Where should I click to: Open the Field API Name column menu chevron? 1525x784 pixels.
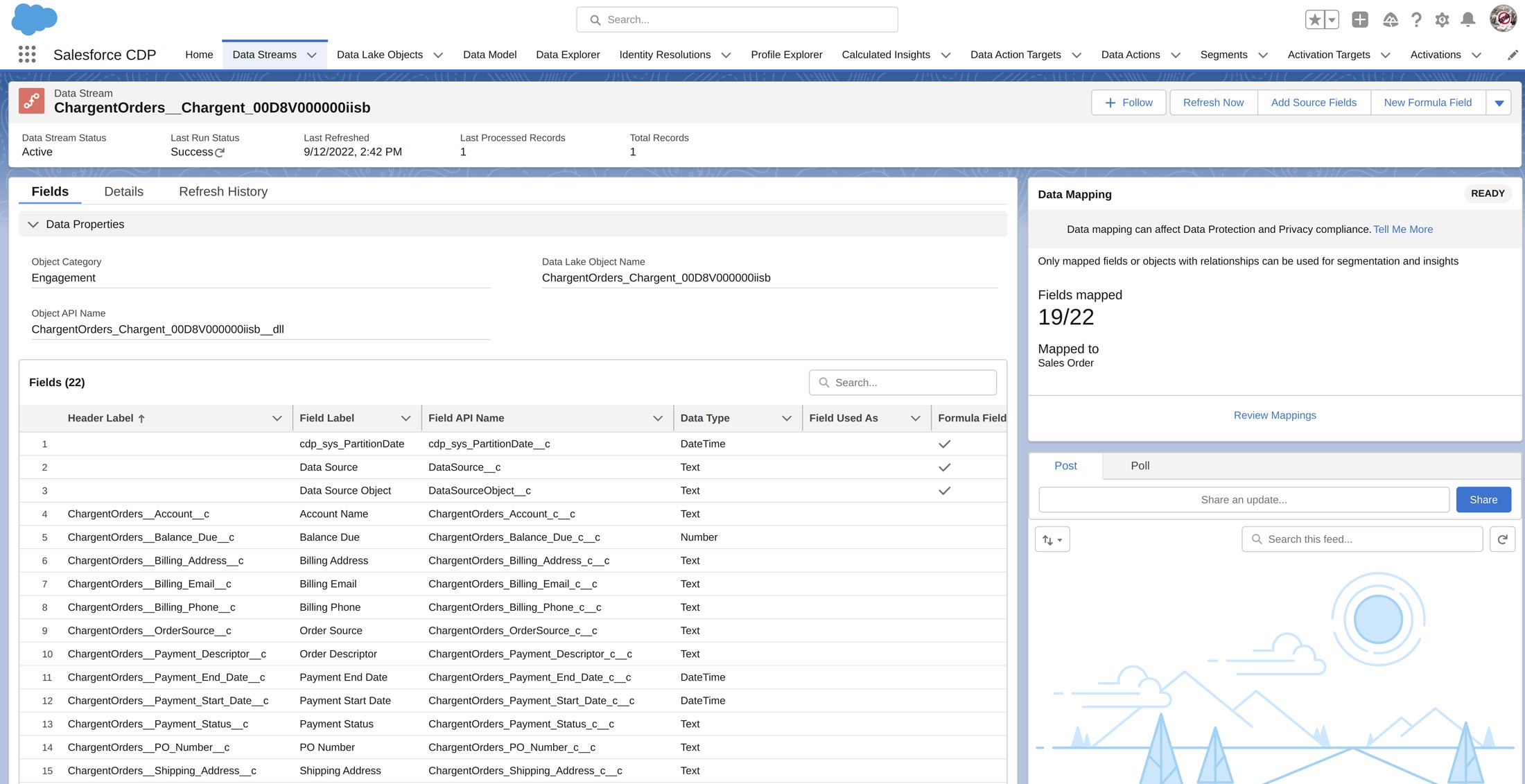click(658, 418)
